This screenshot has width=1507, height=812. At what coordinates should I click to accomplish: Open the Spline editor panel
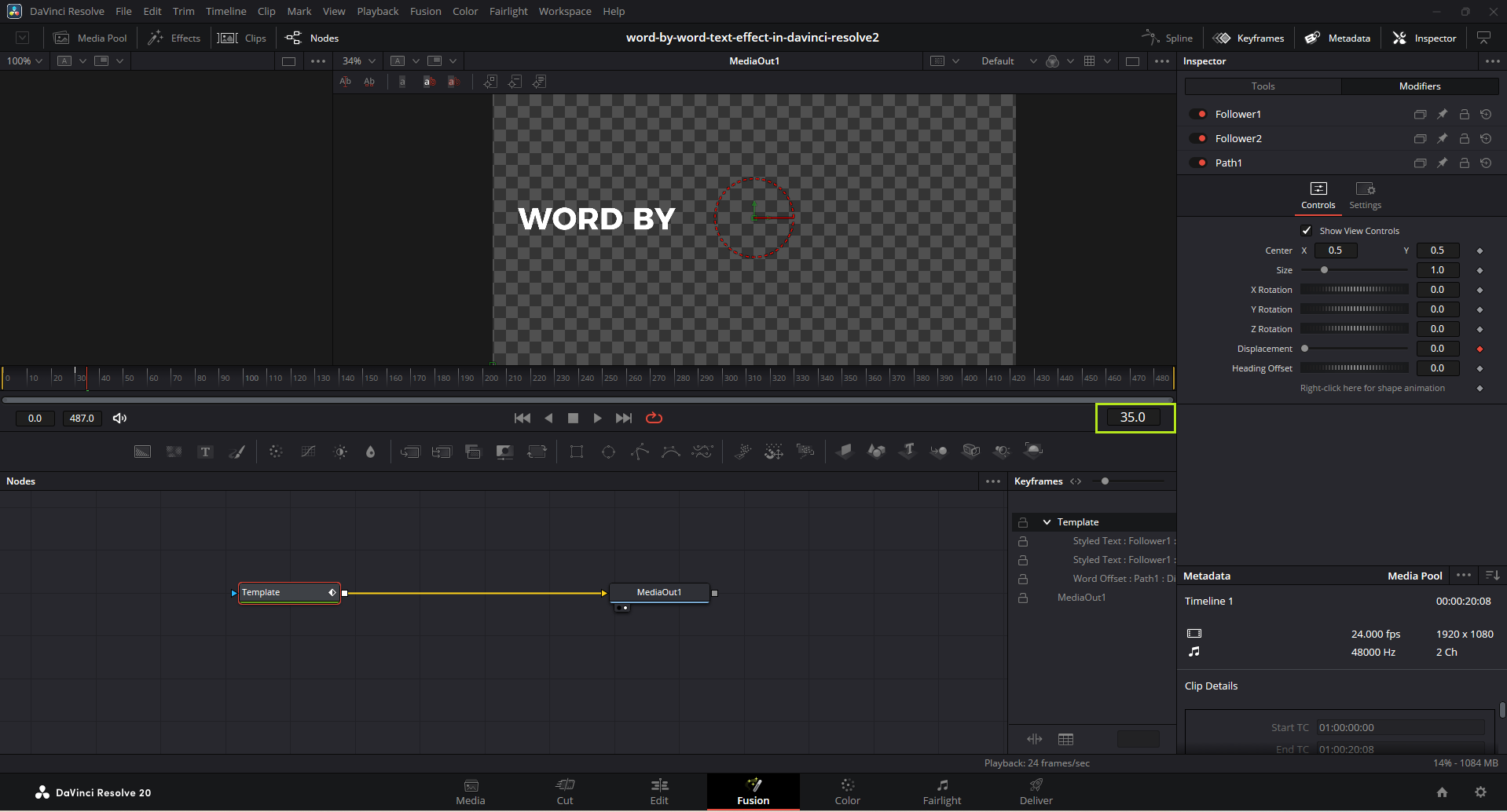point(1168,38)
